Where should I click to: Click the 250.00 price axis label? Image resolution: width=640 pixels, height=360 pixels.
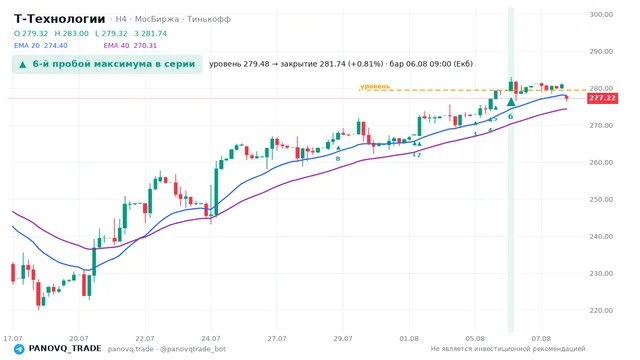[601, 200]
